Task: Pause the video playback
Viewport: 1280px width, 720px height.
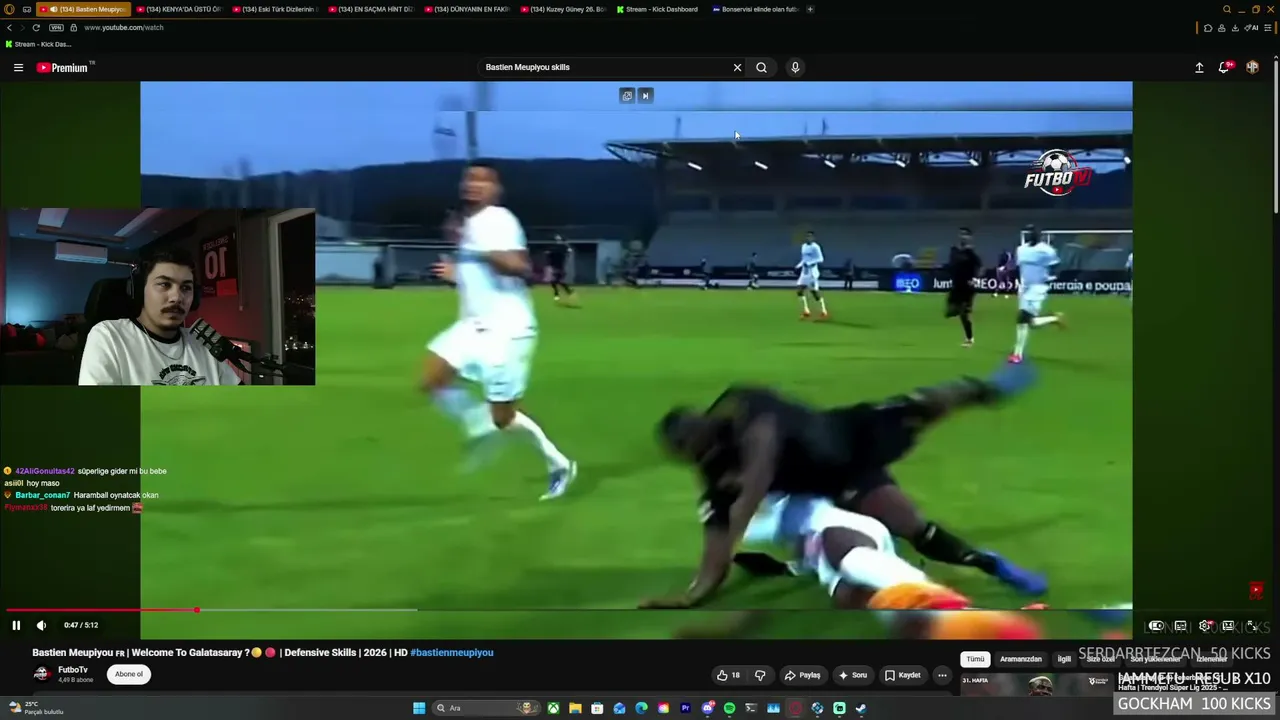Action: click(x=16, y=626)
